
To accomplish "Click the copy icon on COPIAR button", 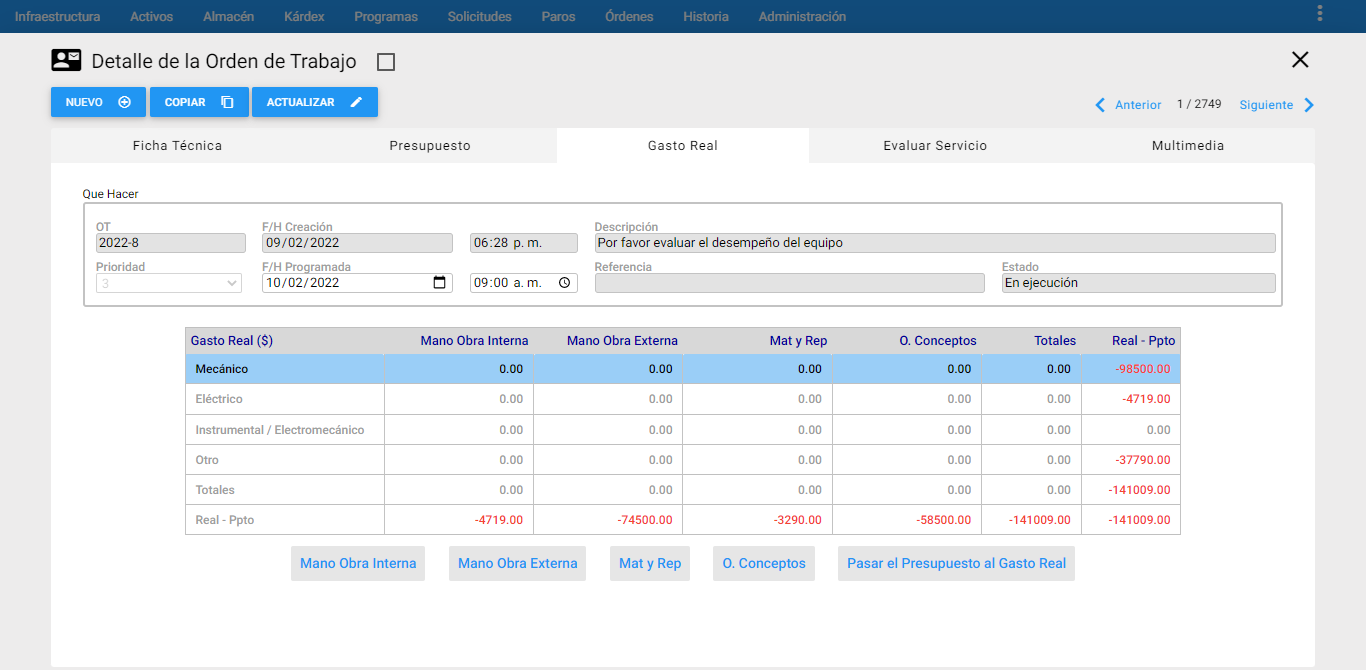I will pos(227,102).
